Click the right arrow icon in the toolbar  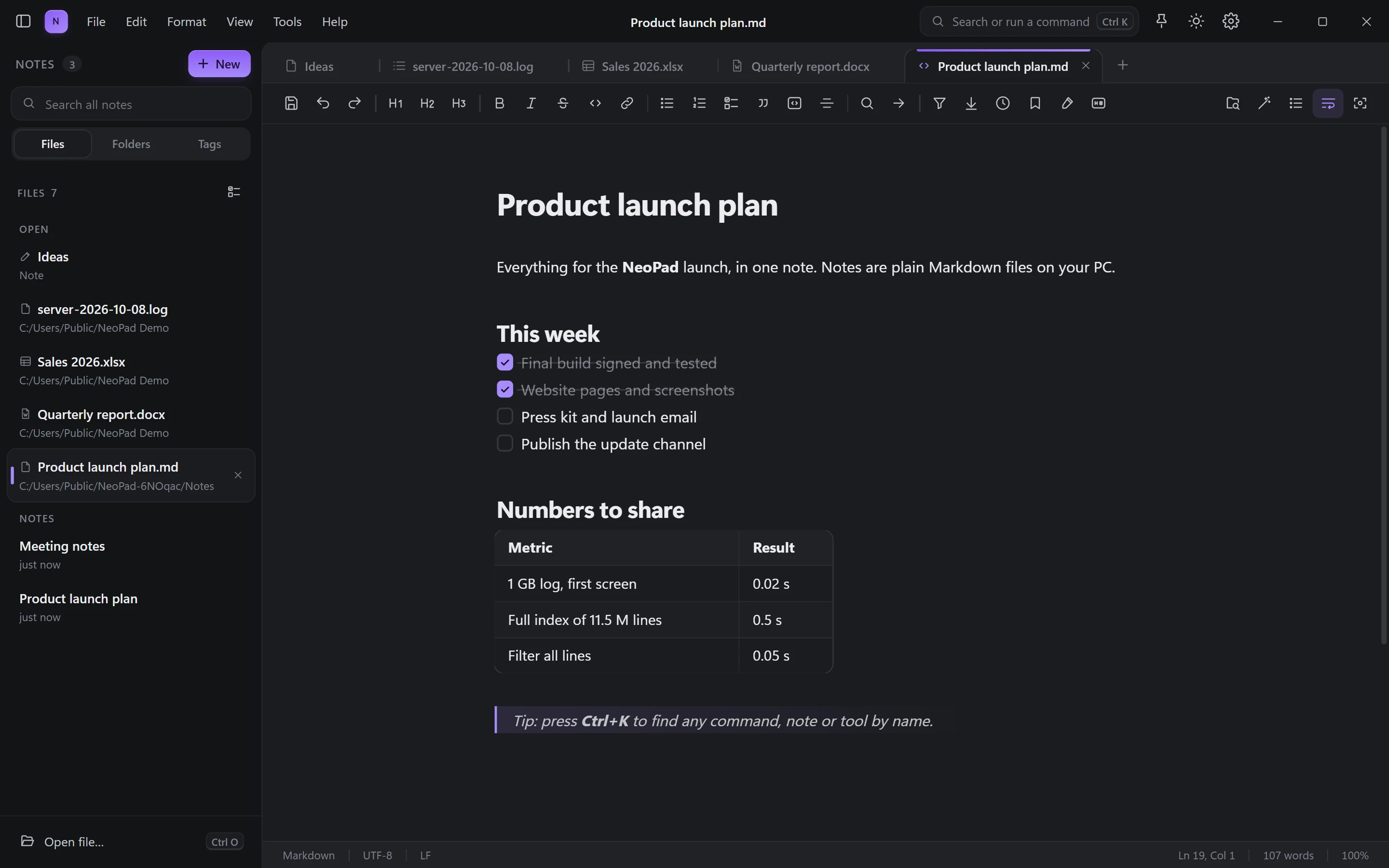[x=899, y=103]
